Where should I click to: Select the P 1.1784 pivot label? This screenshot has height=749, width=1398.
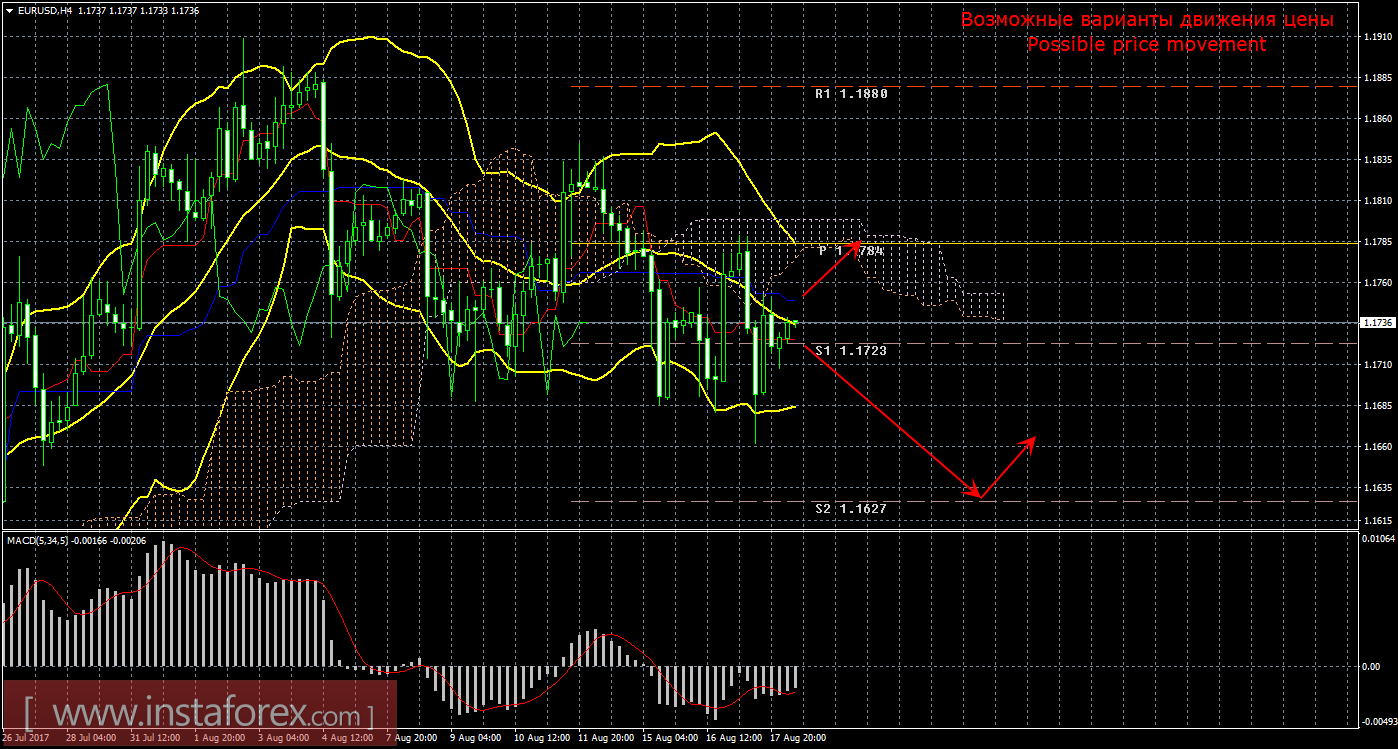pyautogui.click(x=851, y=251)
